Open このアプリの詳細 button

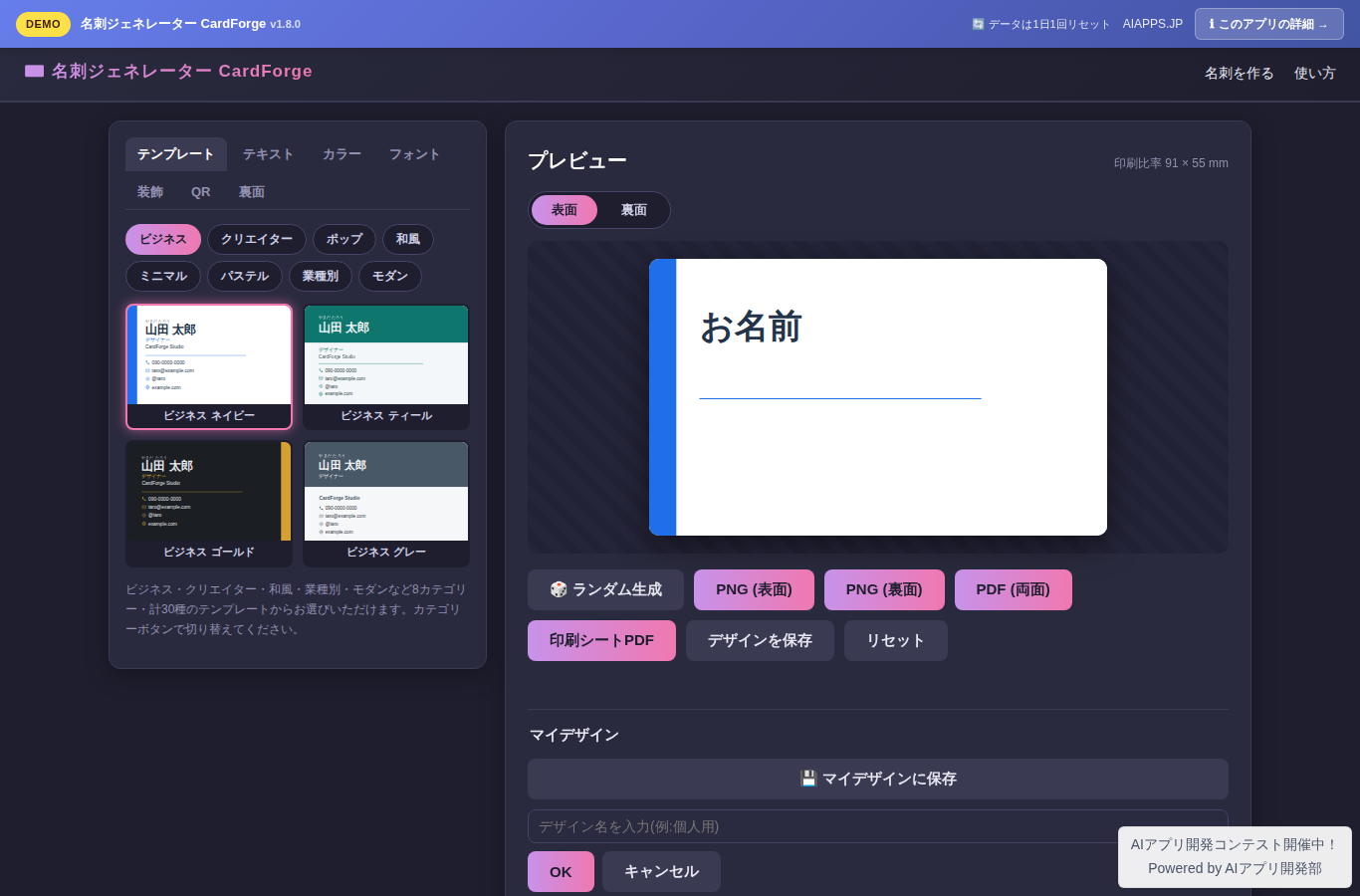[1269, 24]
